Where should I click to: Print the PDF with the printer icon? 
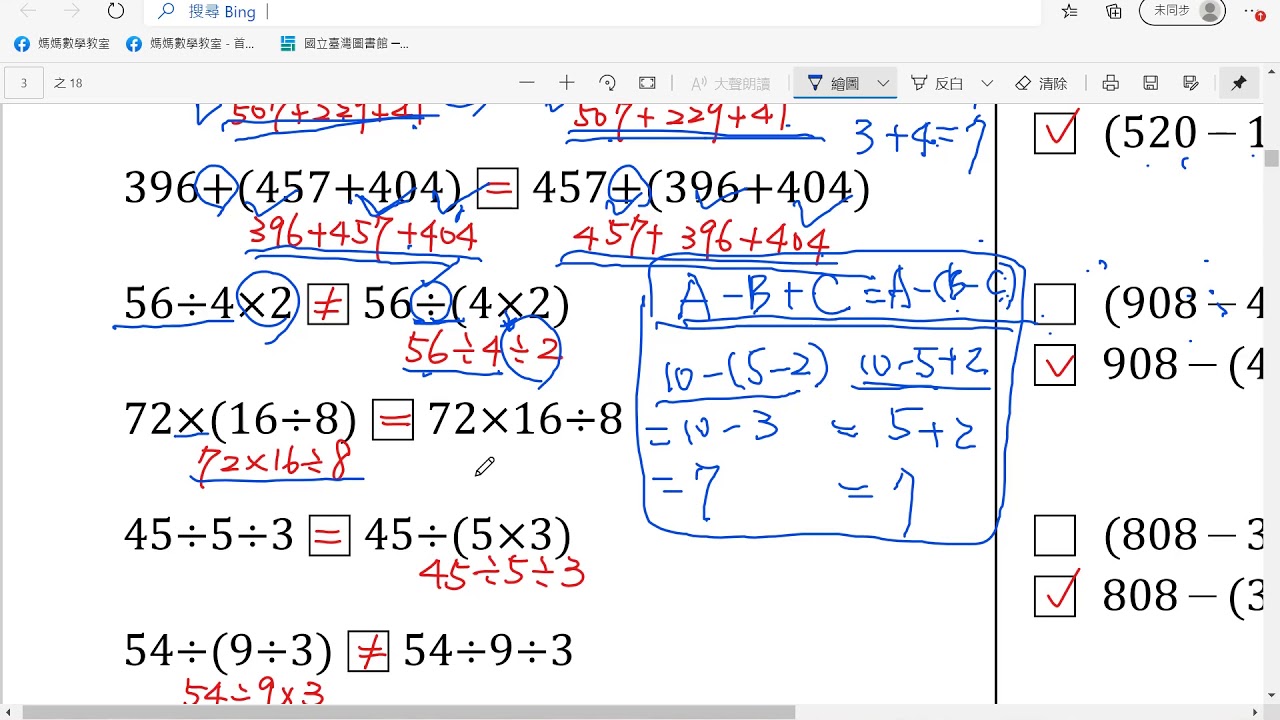(1110, 83)
